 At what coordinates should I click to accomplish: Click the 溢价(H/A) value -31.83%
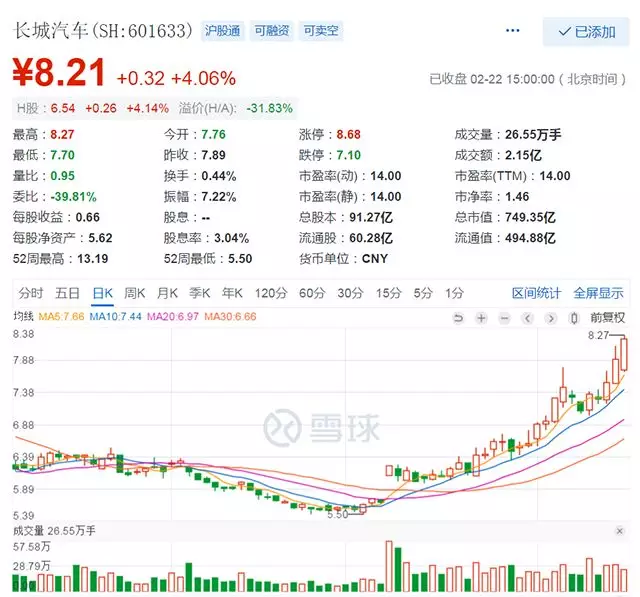tap(269, 109)
